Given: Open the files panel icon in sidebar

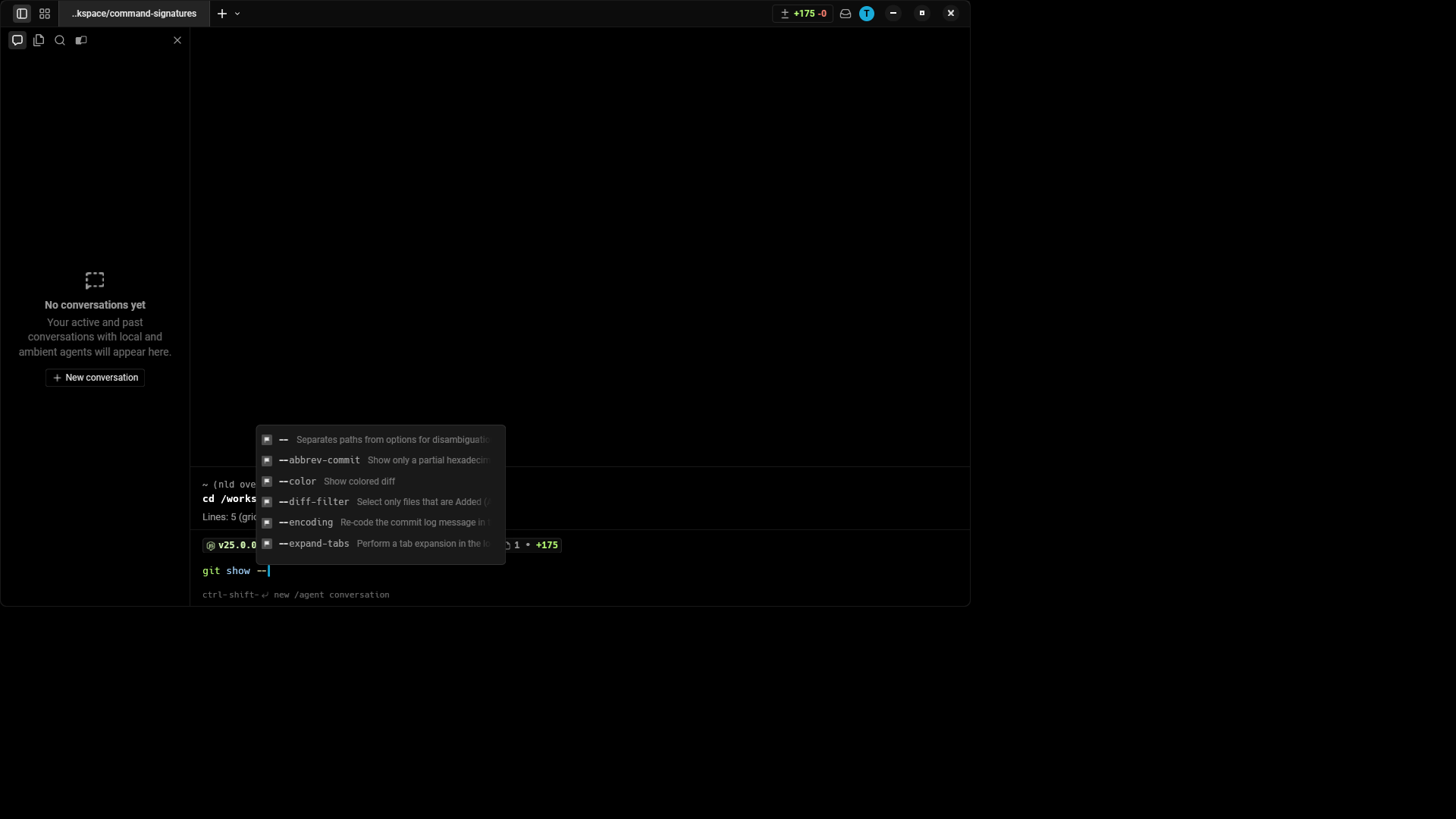Looking at the screenshot, I should (x=39, y=40).
